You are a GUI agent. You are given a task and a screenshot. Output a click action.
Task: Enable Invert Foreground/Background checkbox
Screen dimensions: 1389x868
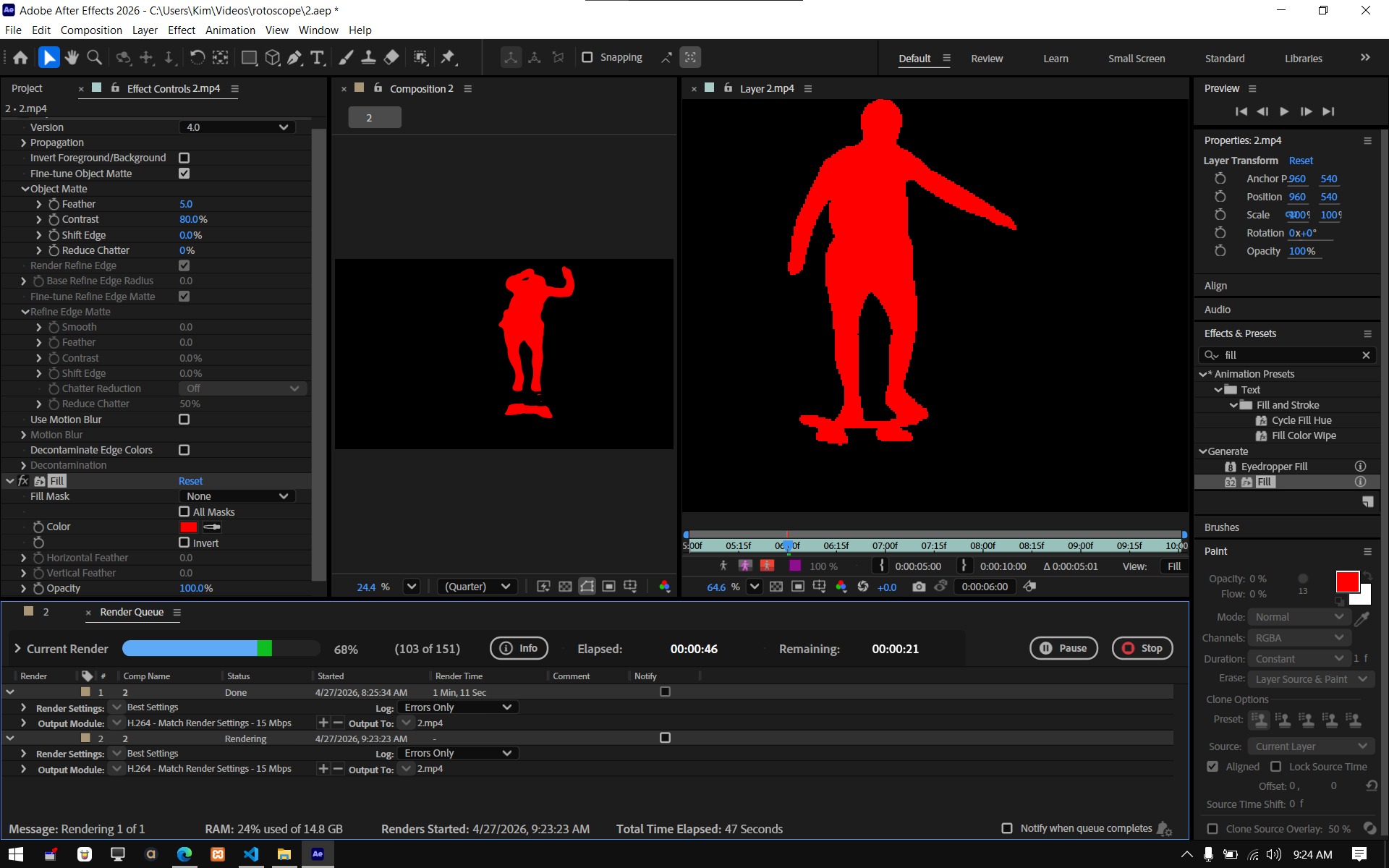click(x=184, y=158)
